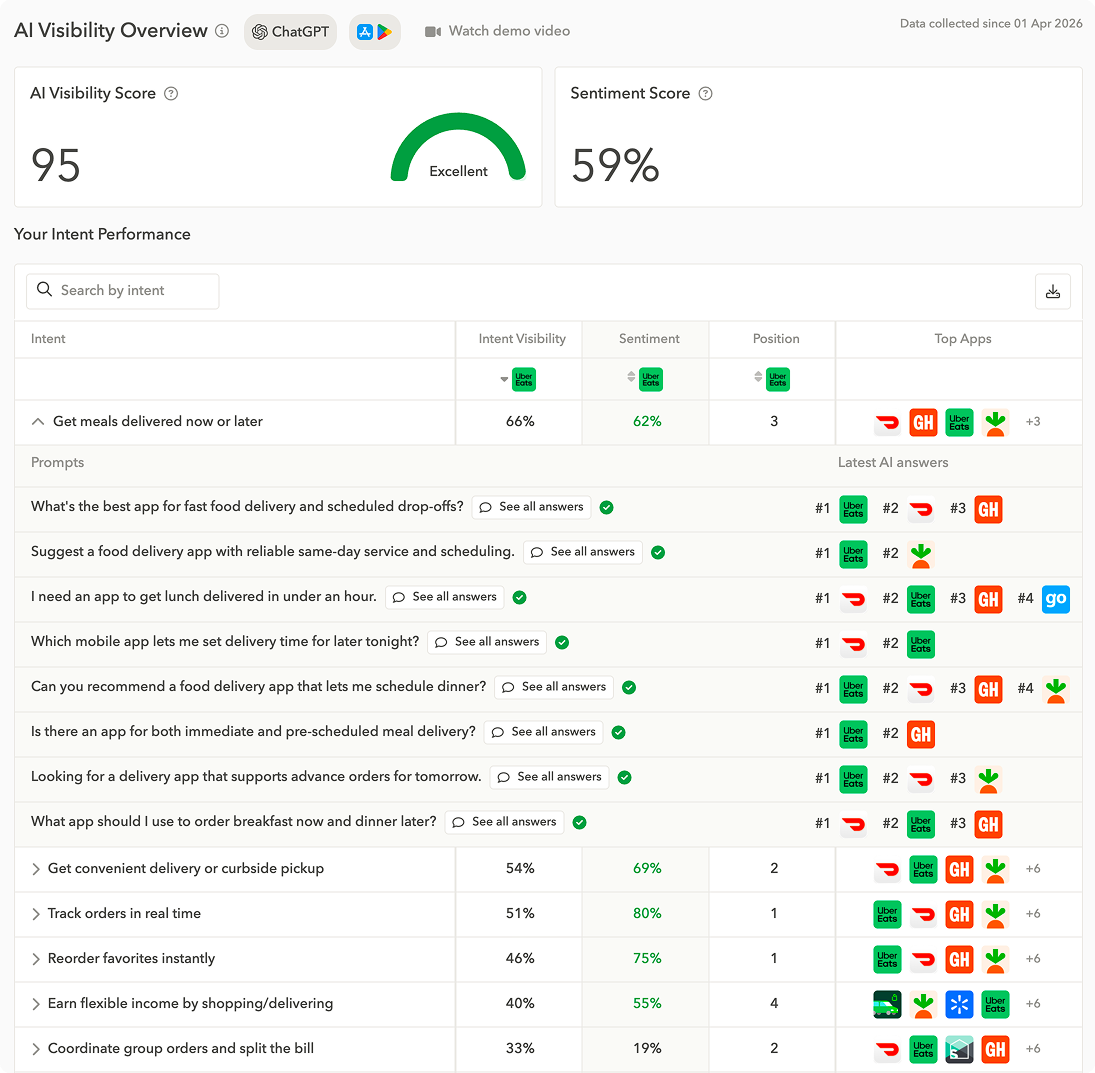Sort Sentiment column by Uber Eats
This screenshot has height=1073, width=1095.
click(631, 377)
